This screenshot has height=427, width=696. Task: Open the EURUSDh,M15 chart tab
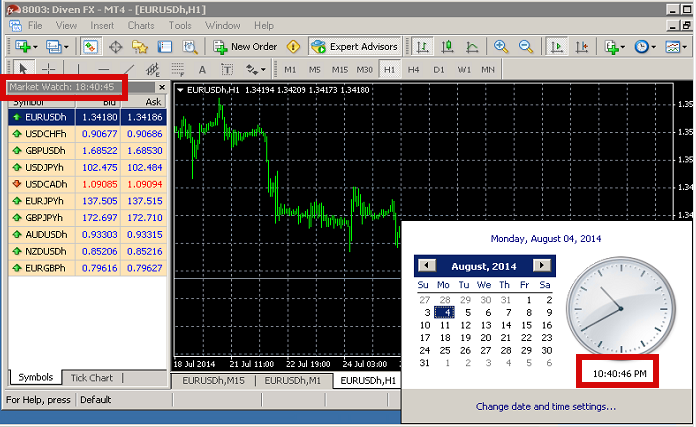coord(213,381)
